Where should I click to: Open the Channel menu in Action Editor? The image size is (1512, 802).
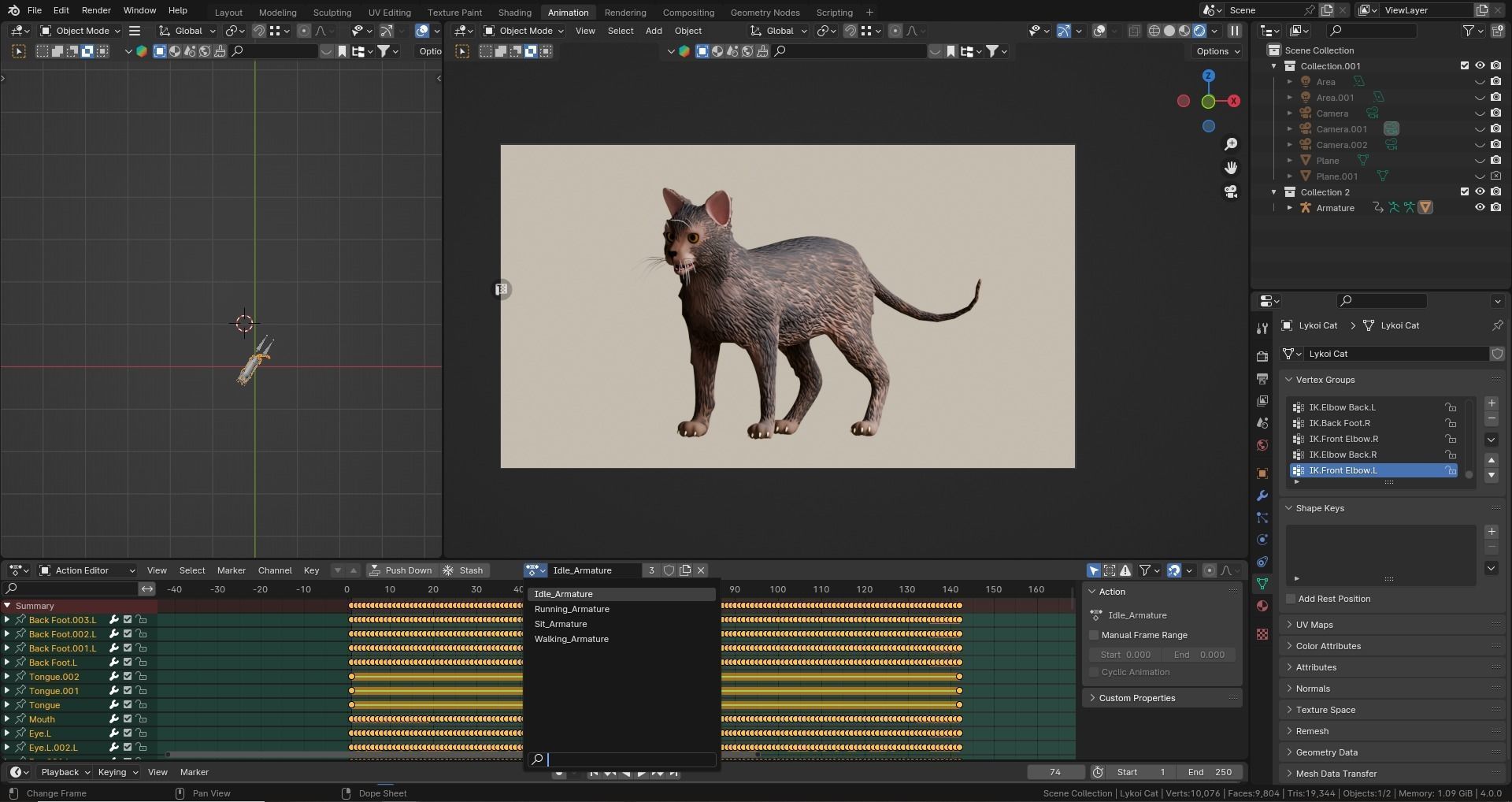(275, 570)
